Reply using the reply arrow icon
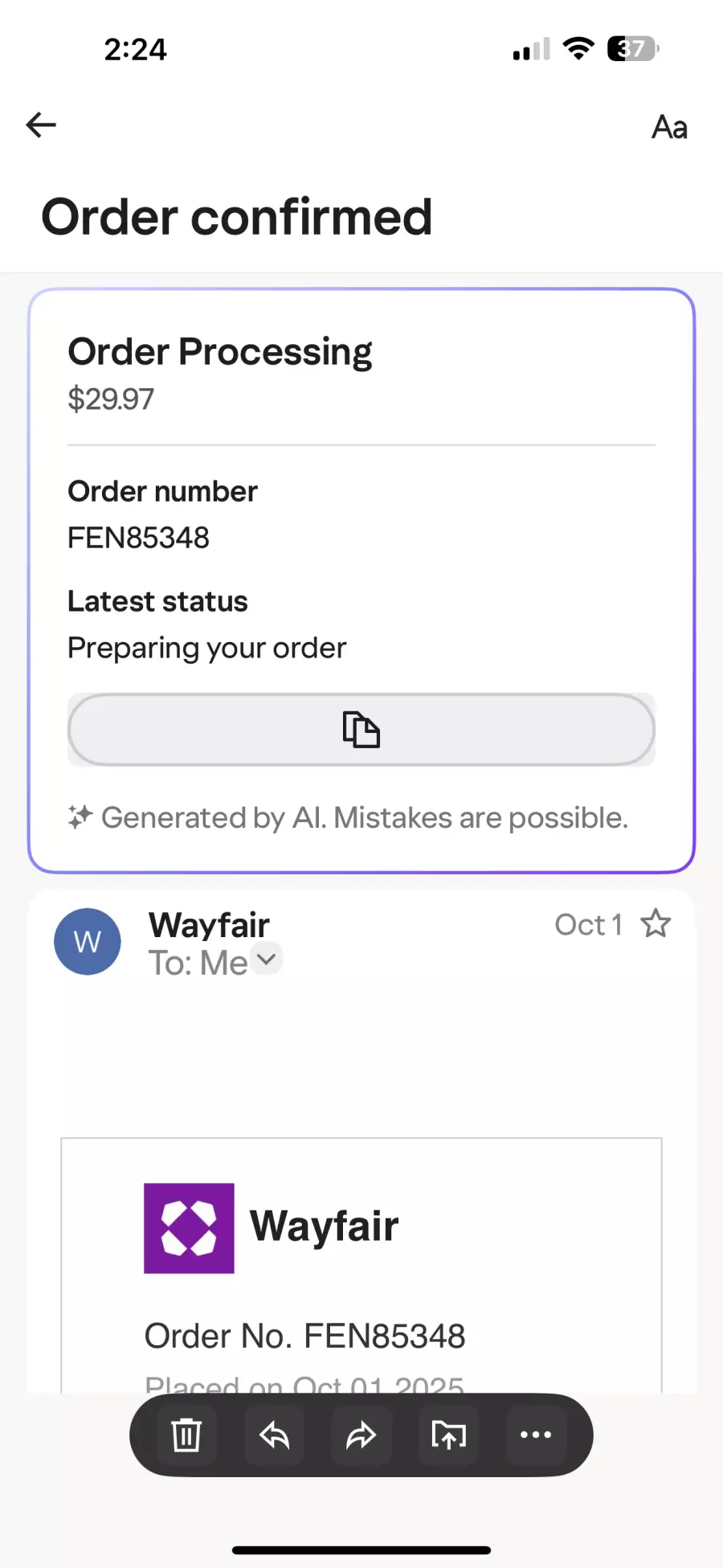Viewport: 723px width, 1568px height. pyautogui.click(x=274, y=1435)
